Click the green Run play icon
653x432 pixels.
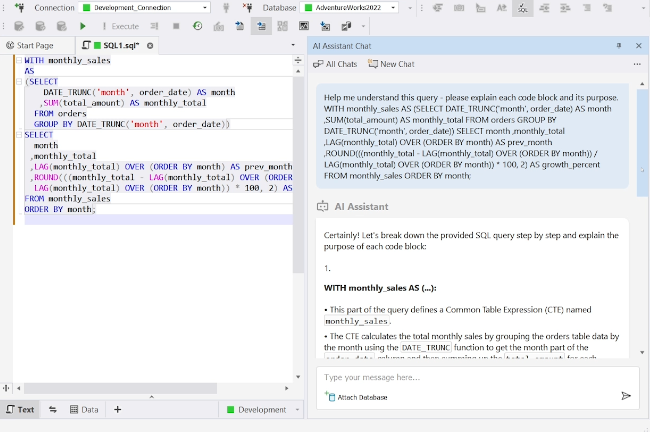(x=82, y=26)
